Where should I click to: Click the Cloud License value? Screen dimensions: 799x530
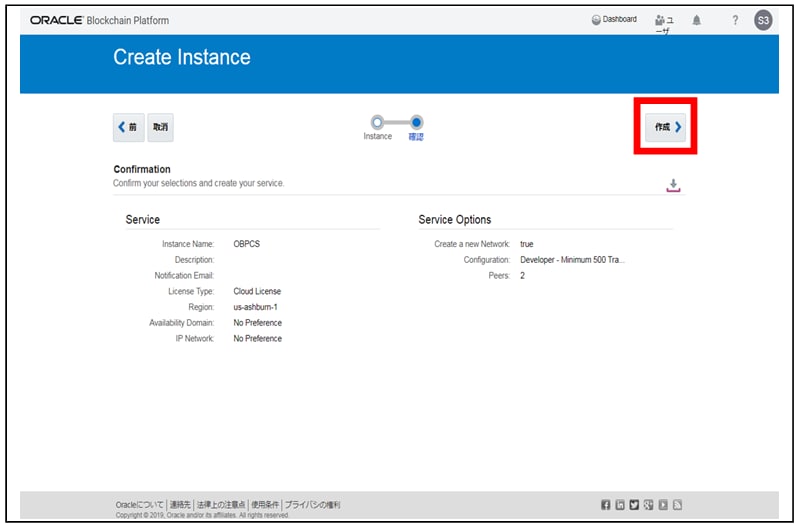pyautogui.click(x=257, y=291)
